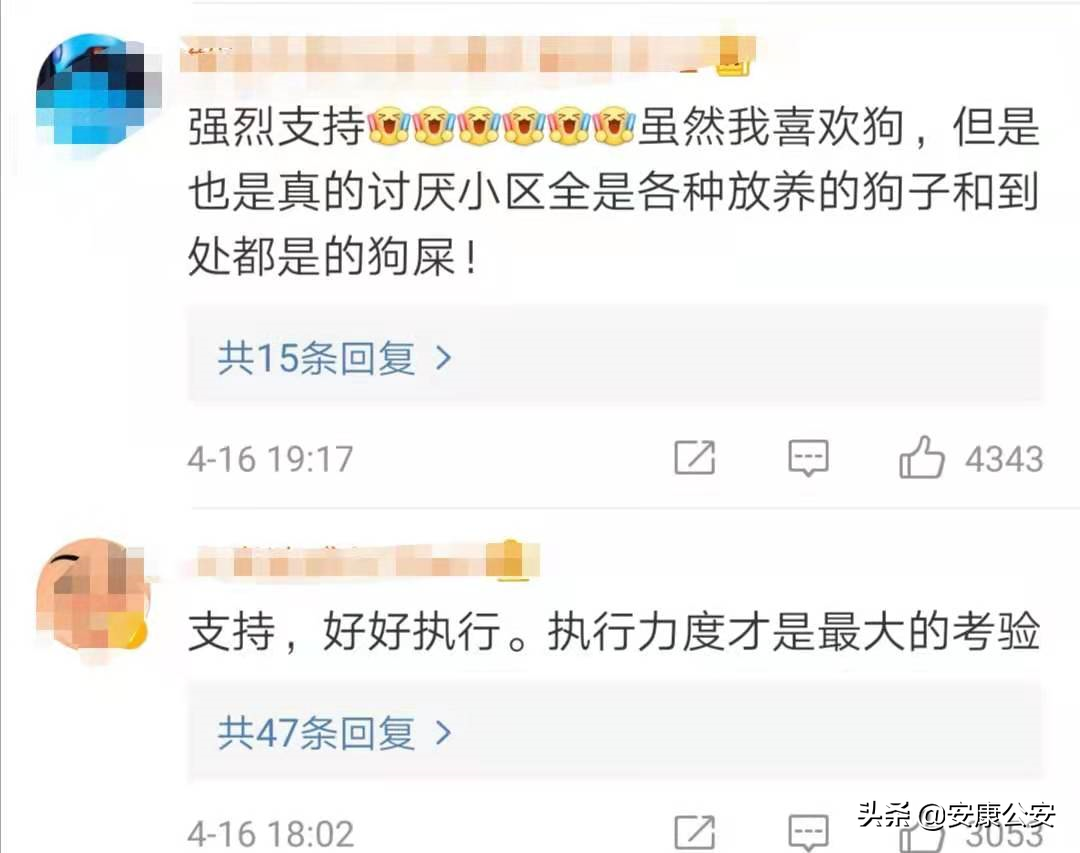Tap share icon on the 19:17 comment
This screenshot has width=1080, height=853.
point(694,458)
